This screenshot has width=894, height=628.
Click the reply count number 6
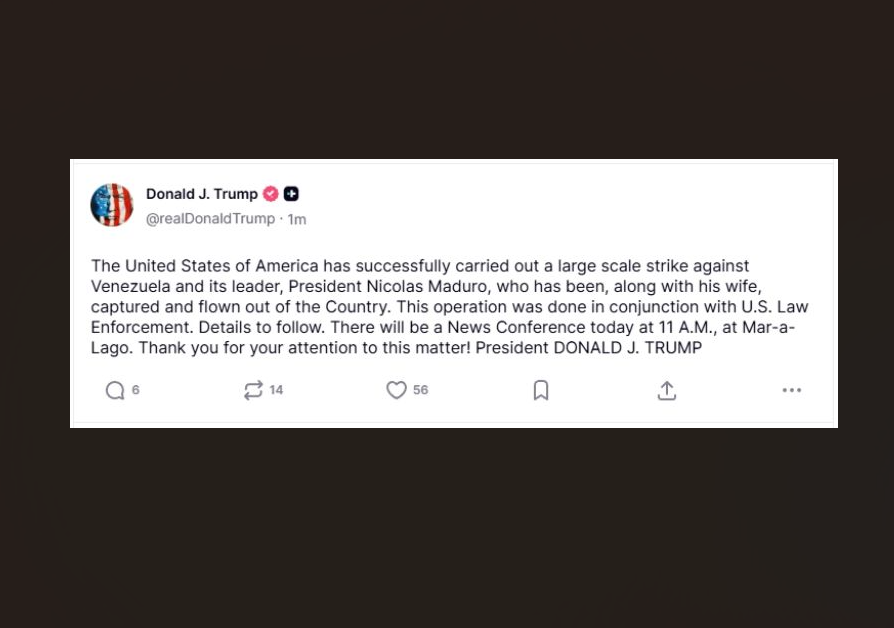tap(136, 390)
